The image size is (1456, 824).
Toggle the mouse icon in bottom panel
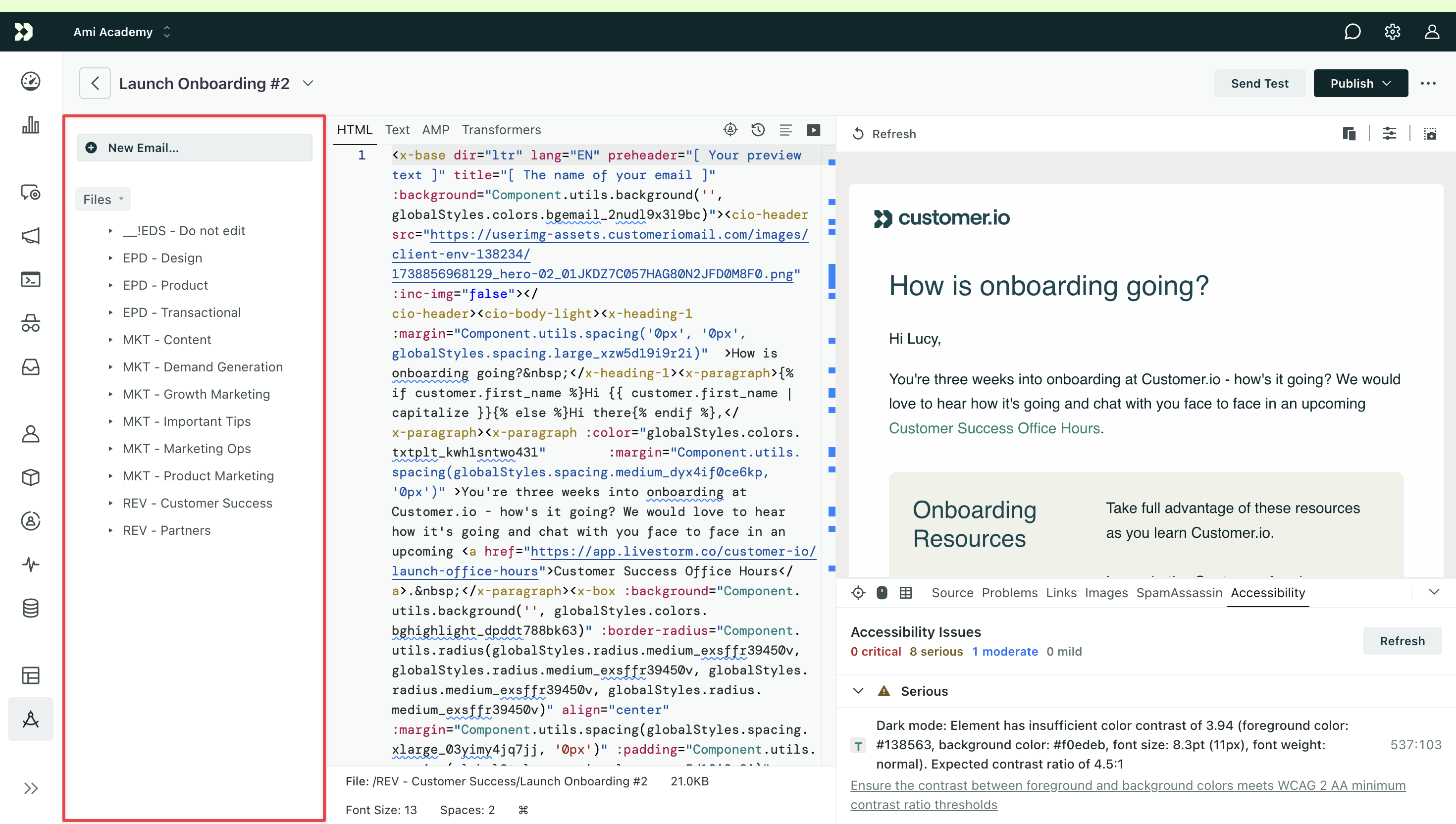(x=882, y=593)
